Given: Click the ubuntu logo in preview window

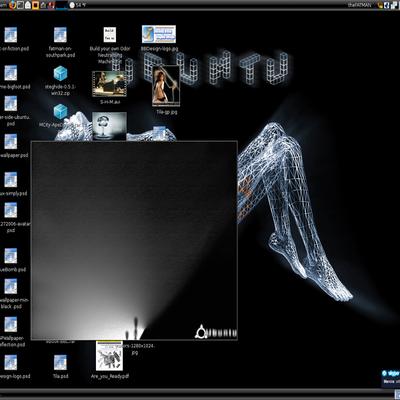Looking at the screenshot, I should (x=216, y=332).
